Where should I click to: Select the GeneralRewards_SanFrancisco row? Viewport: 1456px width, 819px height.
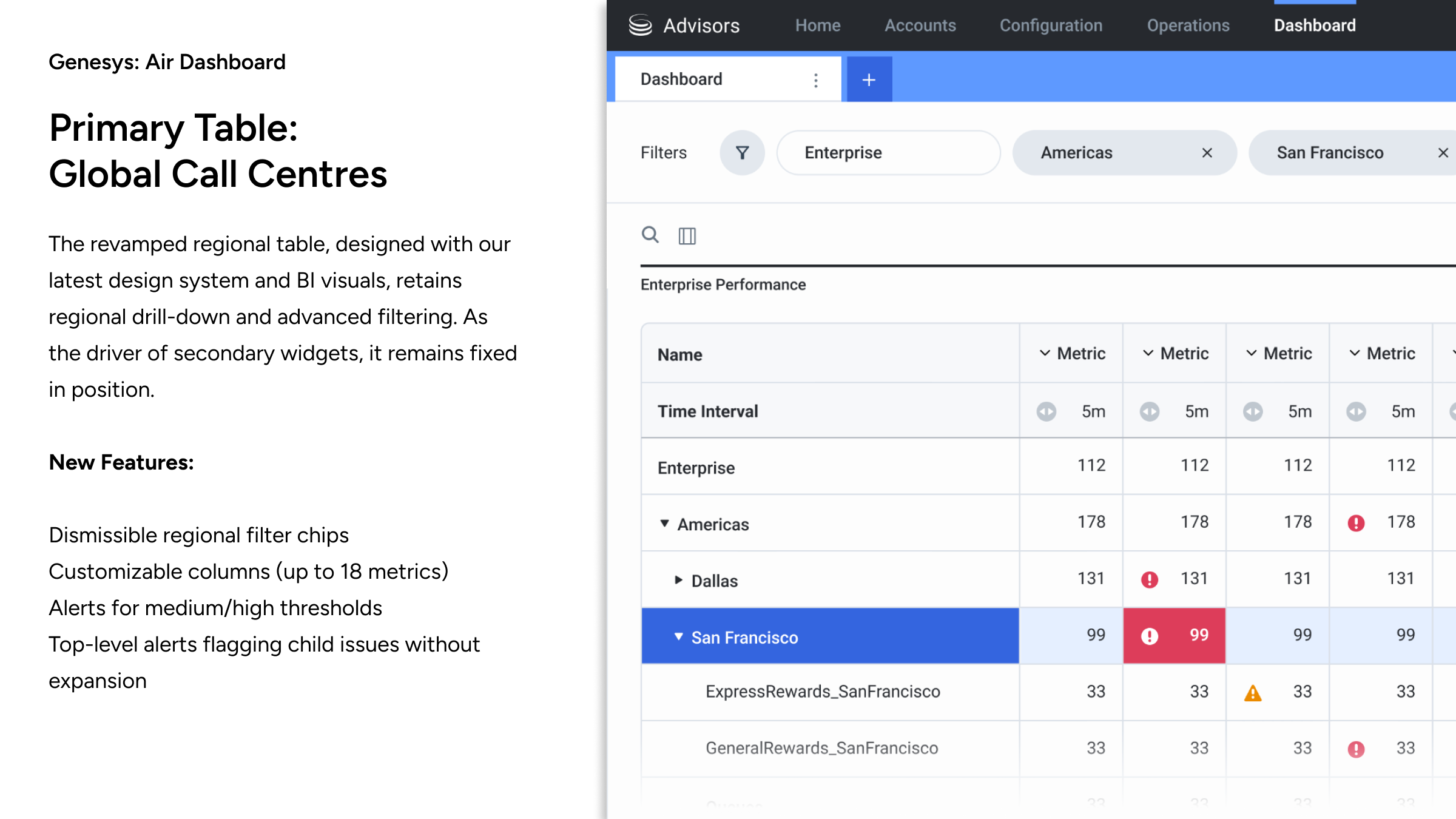pos(821,748)
